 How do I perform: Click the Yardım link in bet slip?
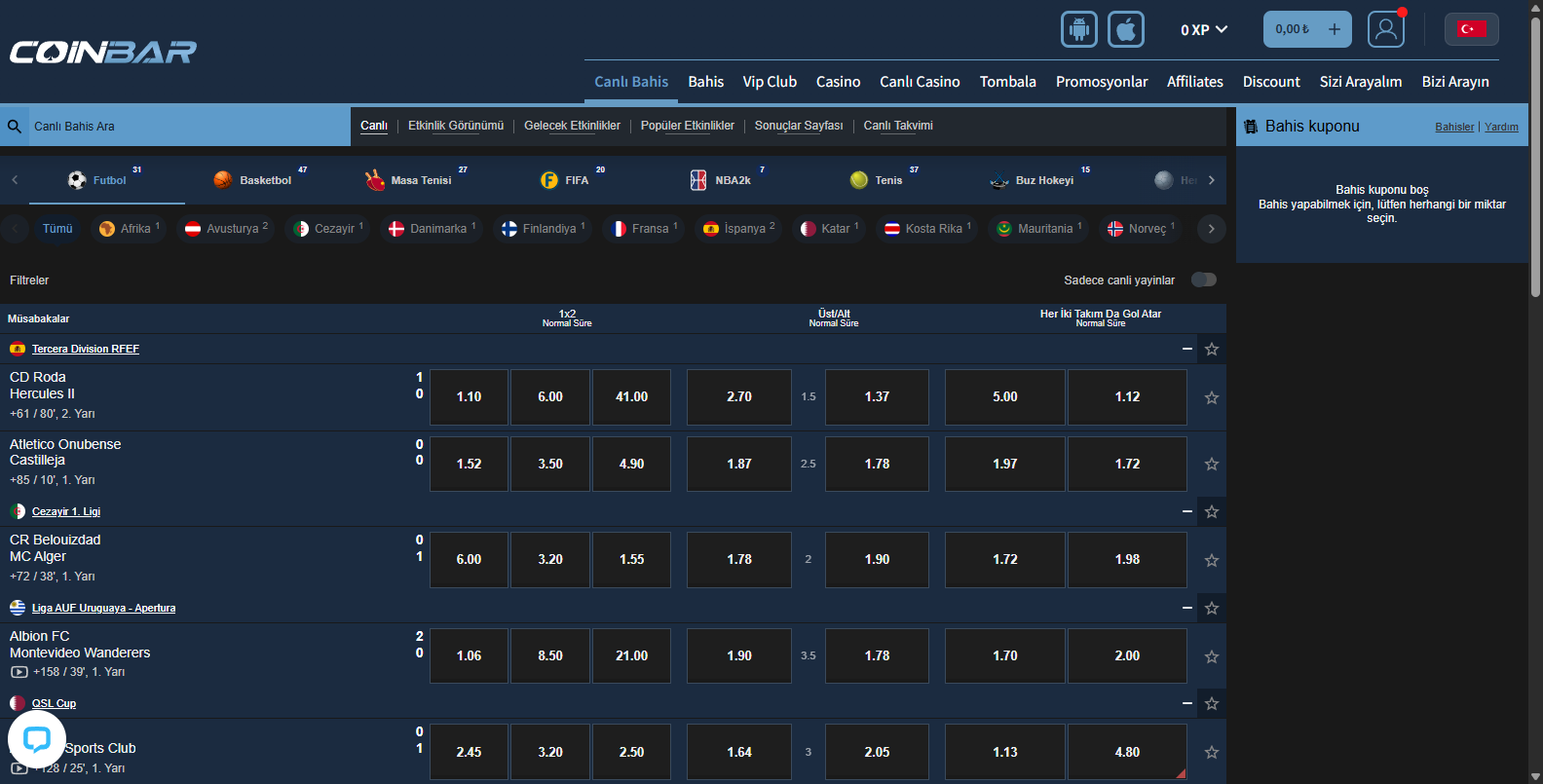click(1501, 127)
